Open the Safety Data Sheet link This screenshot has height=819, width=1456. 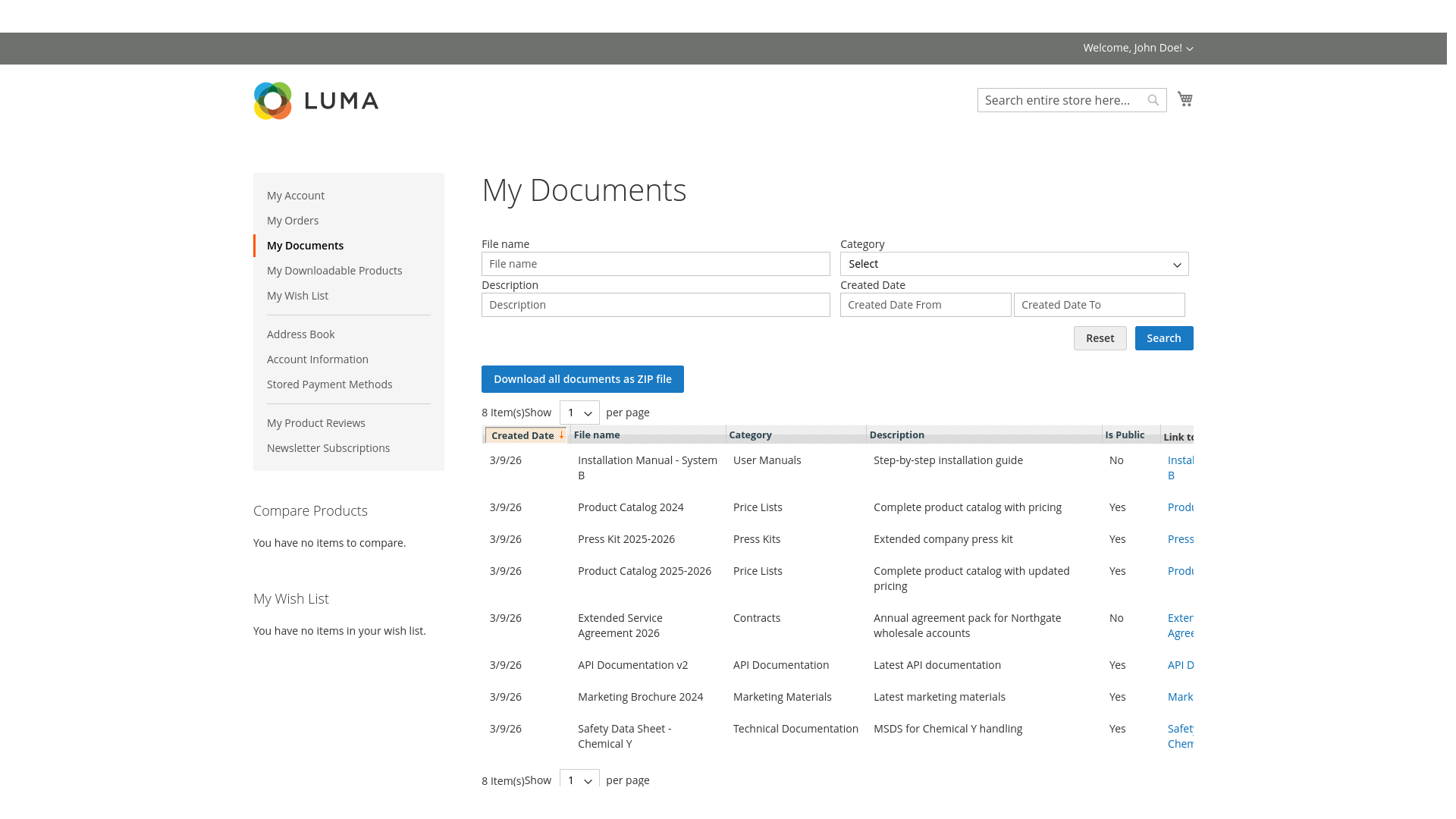[1181, 736]
